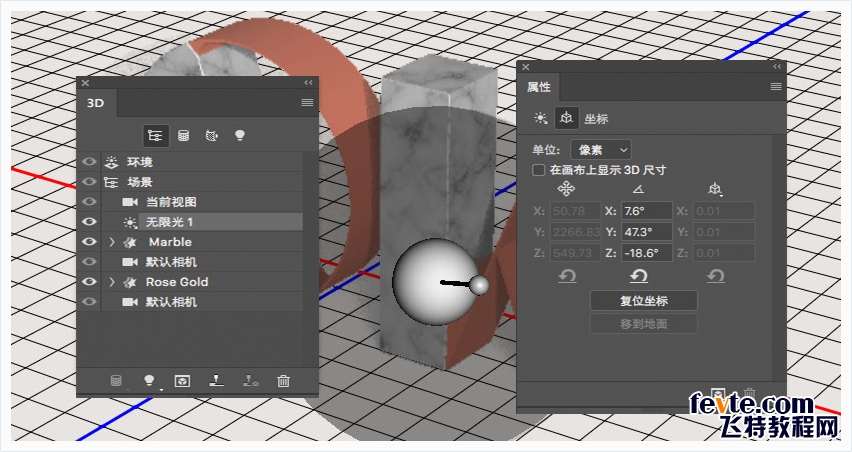The image size is (852, 452).
Task: Enable 在画布上显示 3D 尺寸 checkbox
Action: click(x=538, y=170)
